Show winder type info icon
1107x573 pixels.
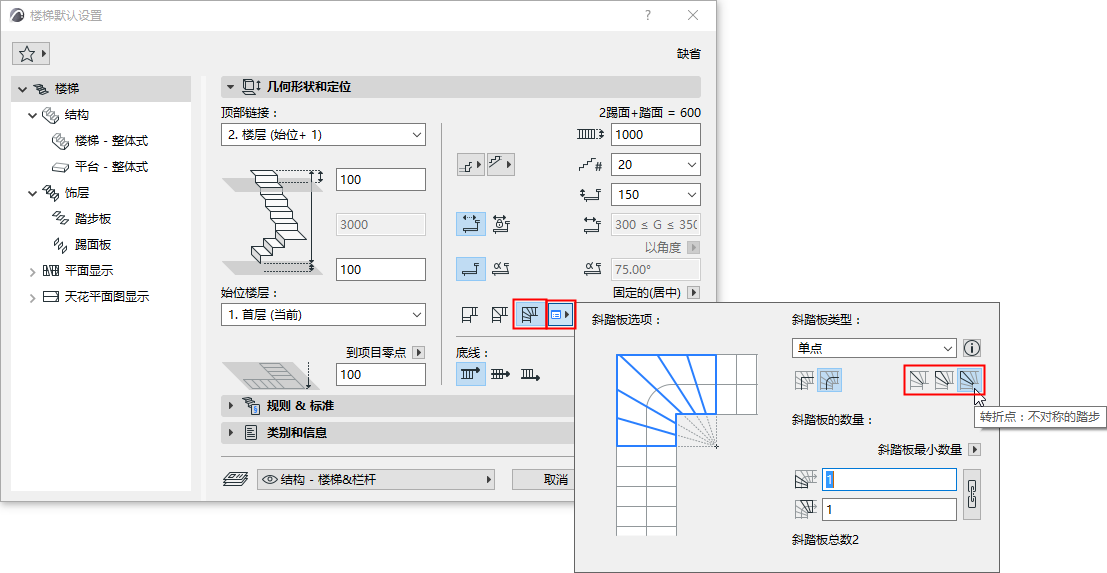(x=973, y=348)
